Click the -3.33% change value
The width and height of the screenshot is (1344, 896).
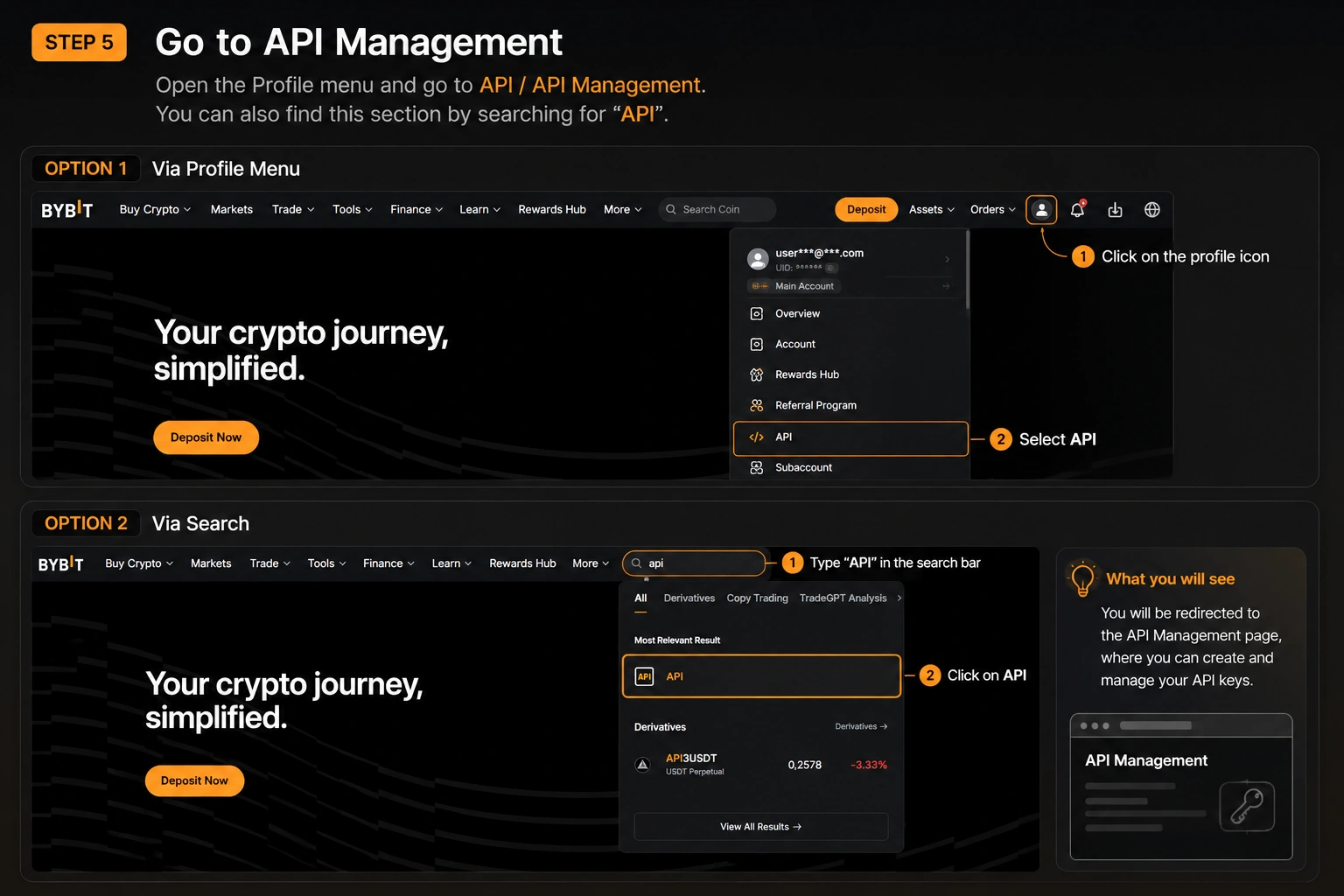point(869,765)
